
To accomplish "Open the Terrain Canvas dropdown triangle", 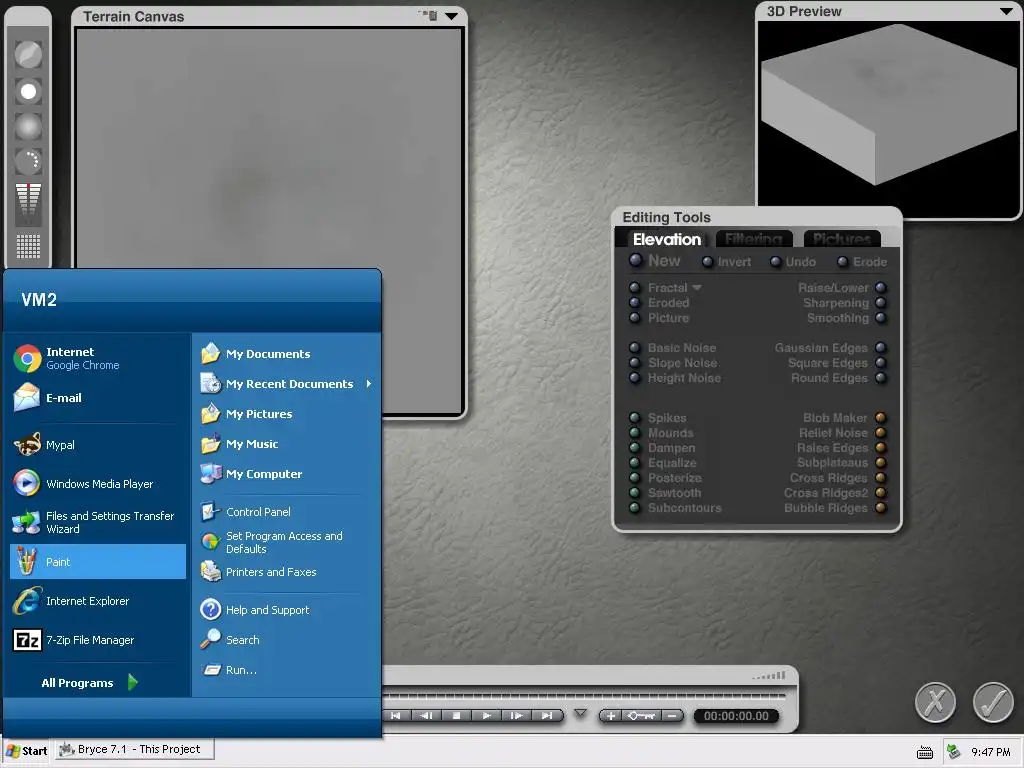I will pos(451,16).
